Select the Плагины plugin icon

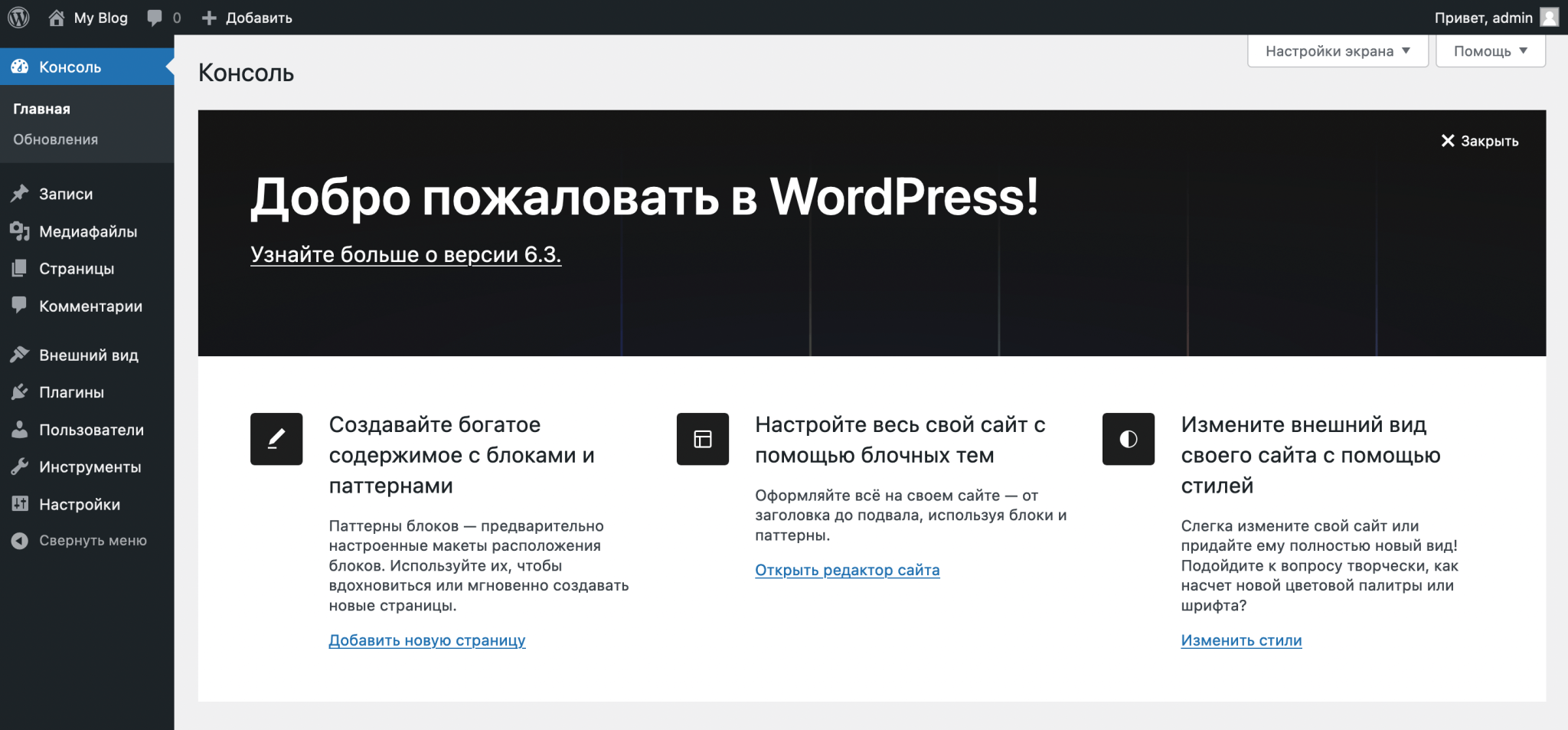[21, 392]
